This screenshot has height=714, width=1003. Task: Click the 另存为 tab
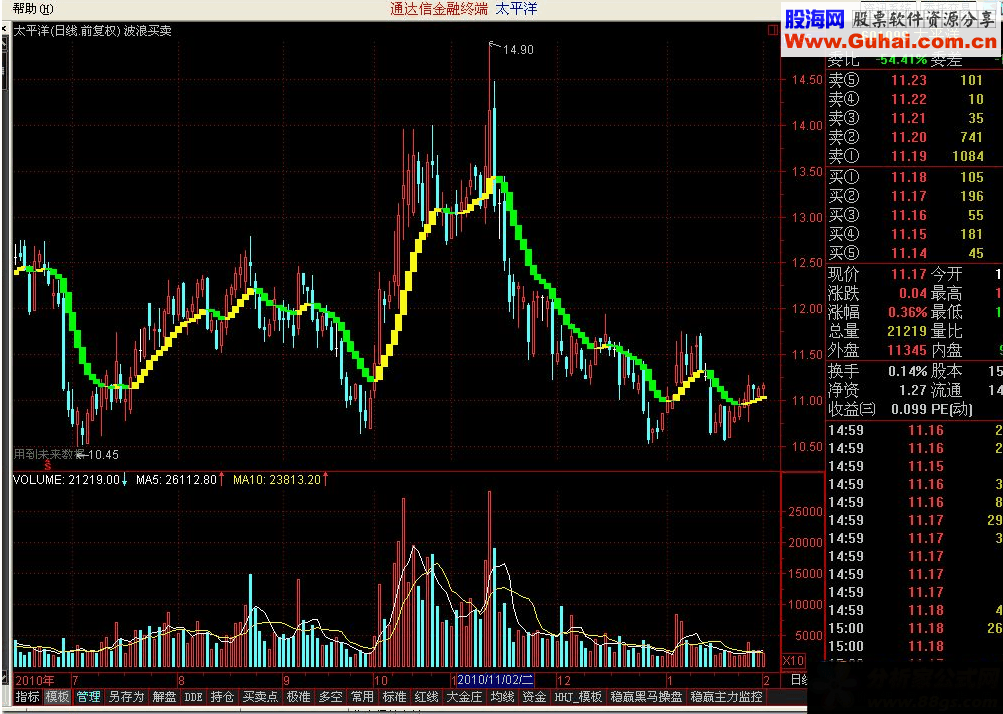coord(126,697)
